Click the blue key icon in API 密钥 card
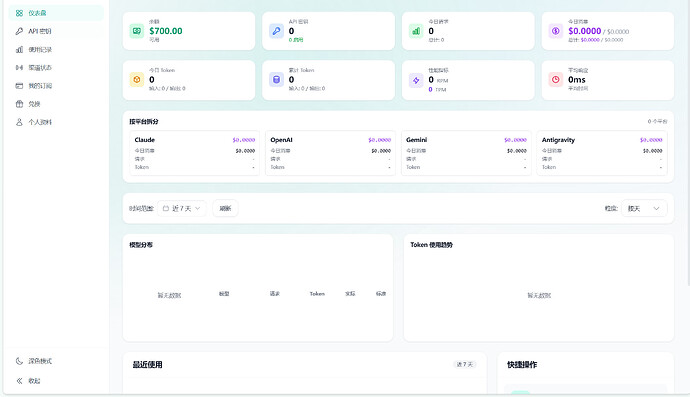Image resolution: width=690 pixels, height=397 pixels. point(276,31)
